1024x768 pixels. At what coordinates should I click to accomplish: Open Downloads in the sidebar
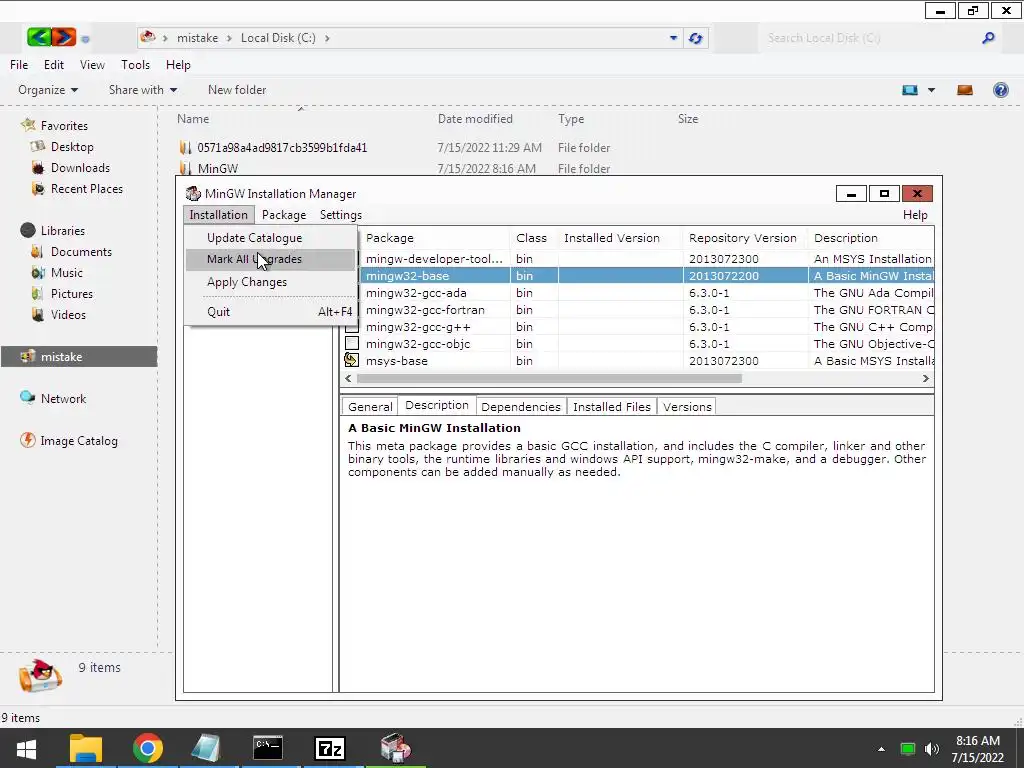(x=80, y=168)
